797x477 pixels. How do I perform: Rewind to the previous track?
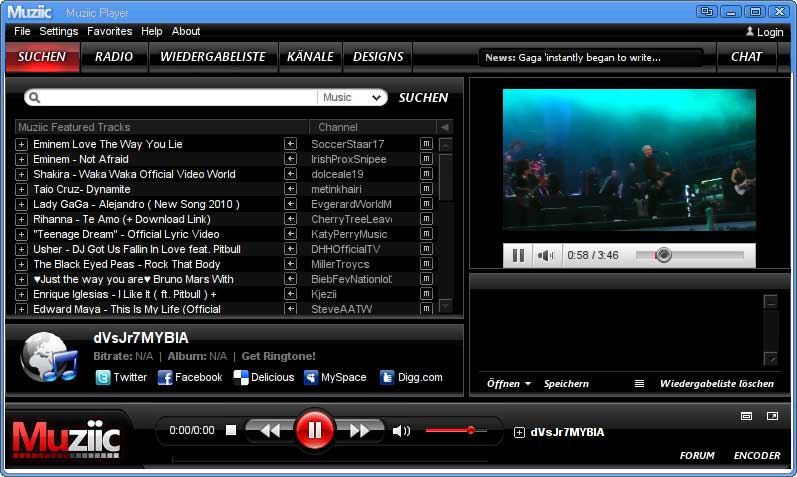269,431
